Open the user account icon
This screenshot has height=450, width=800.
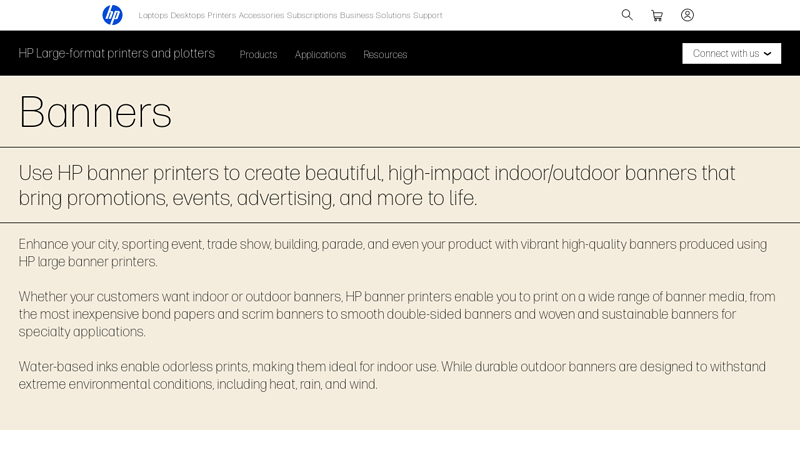687,15
